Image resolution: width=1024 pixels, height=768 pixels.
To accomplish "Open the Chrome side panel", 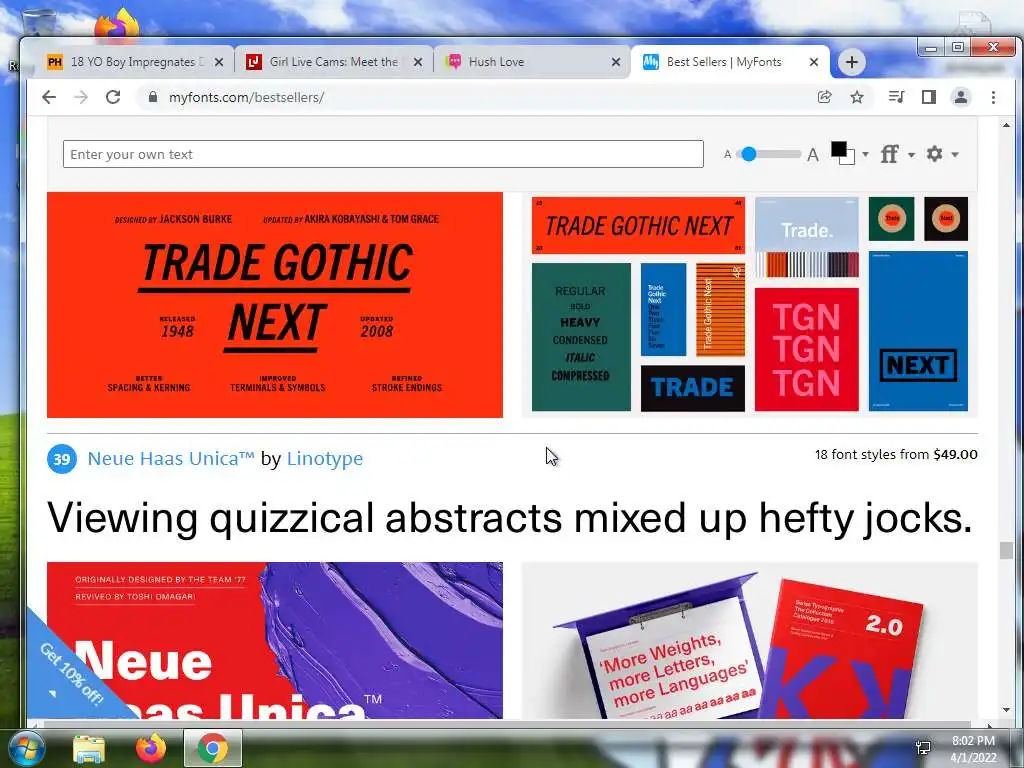I will coord(929,97).
